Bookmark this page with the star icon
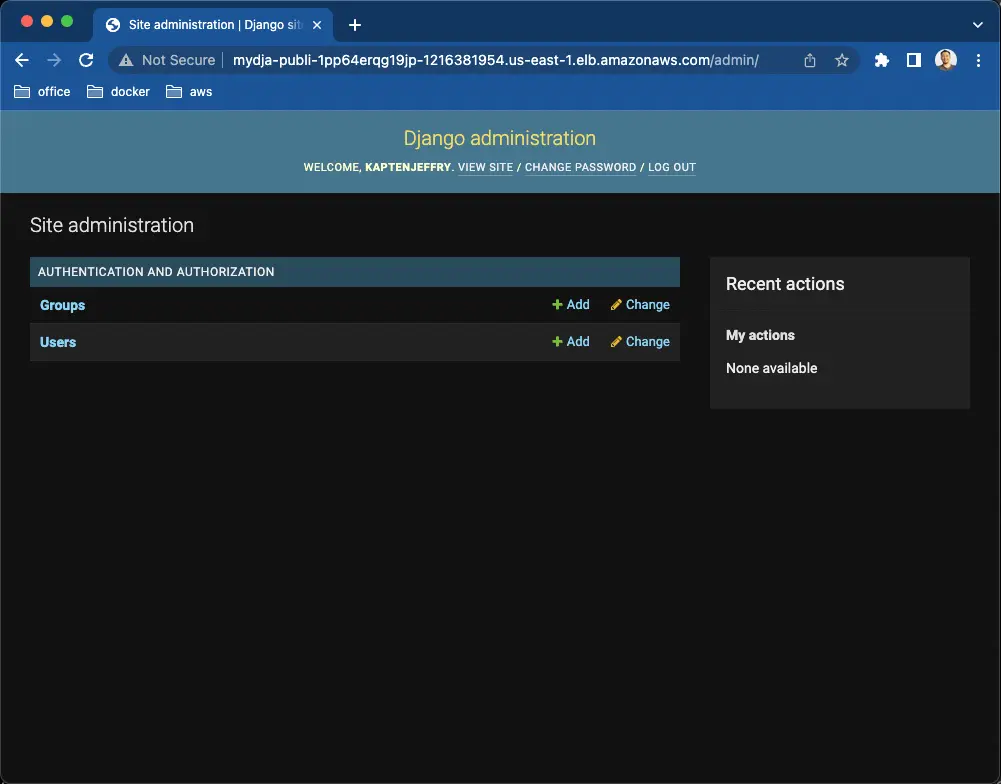 click(x=841, y=60)
